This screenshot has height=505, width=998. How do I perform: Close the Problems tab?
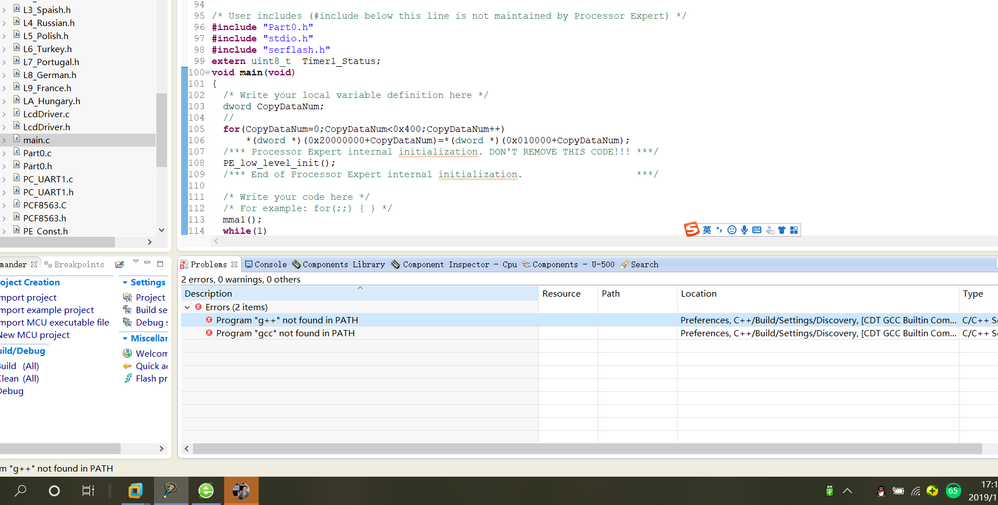pyautogui.click(x=234, y=264)
